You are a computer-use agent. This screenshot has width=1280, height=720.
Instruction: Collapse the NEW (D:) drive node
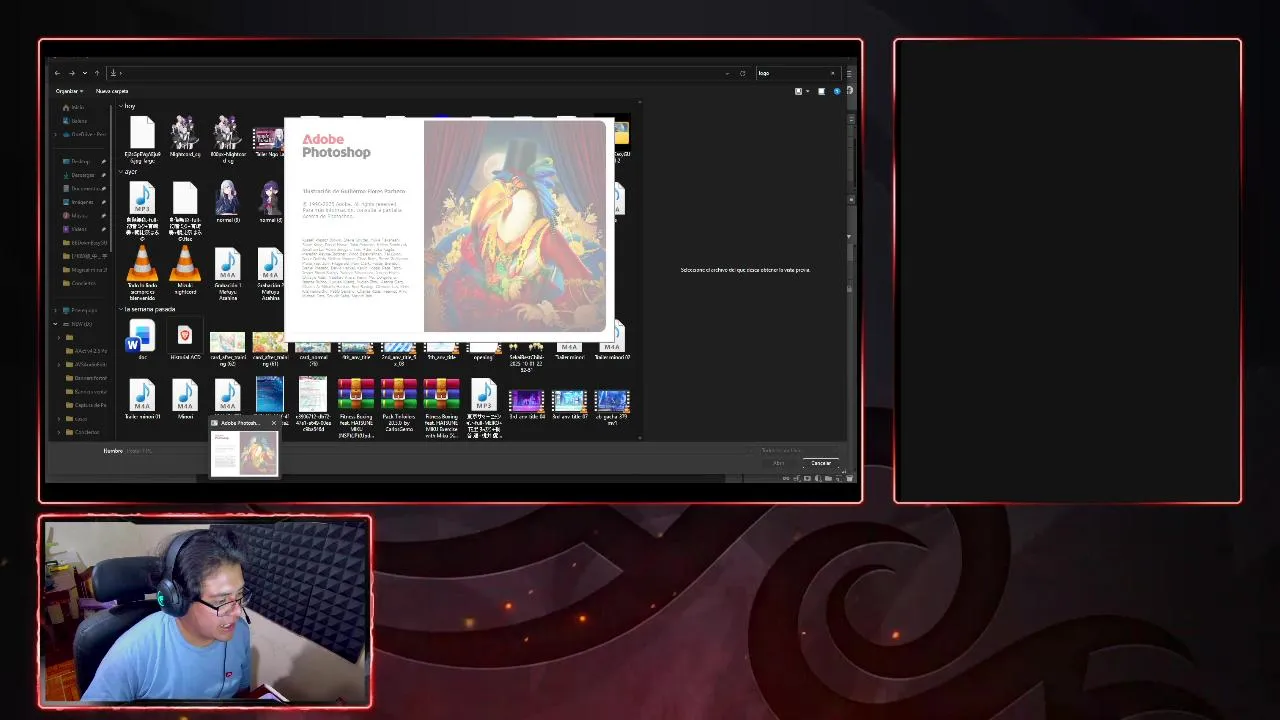pos(56,324)
